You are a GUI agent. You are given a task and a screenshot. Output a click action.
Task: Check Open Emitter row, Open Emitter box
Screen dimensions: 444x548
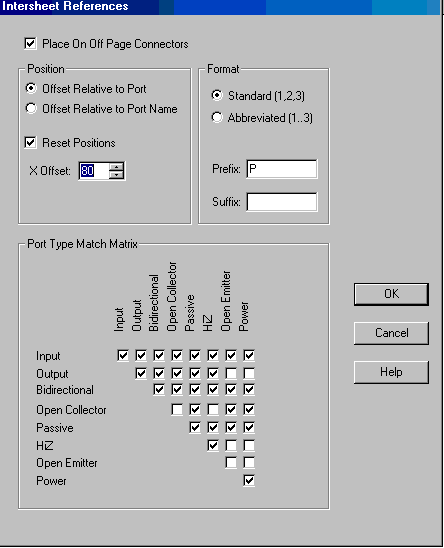(x=231, y=462)
